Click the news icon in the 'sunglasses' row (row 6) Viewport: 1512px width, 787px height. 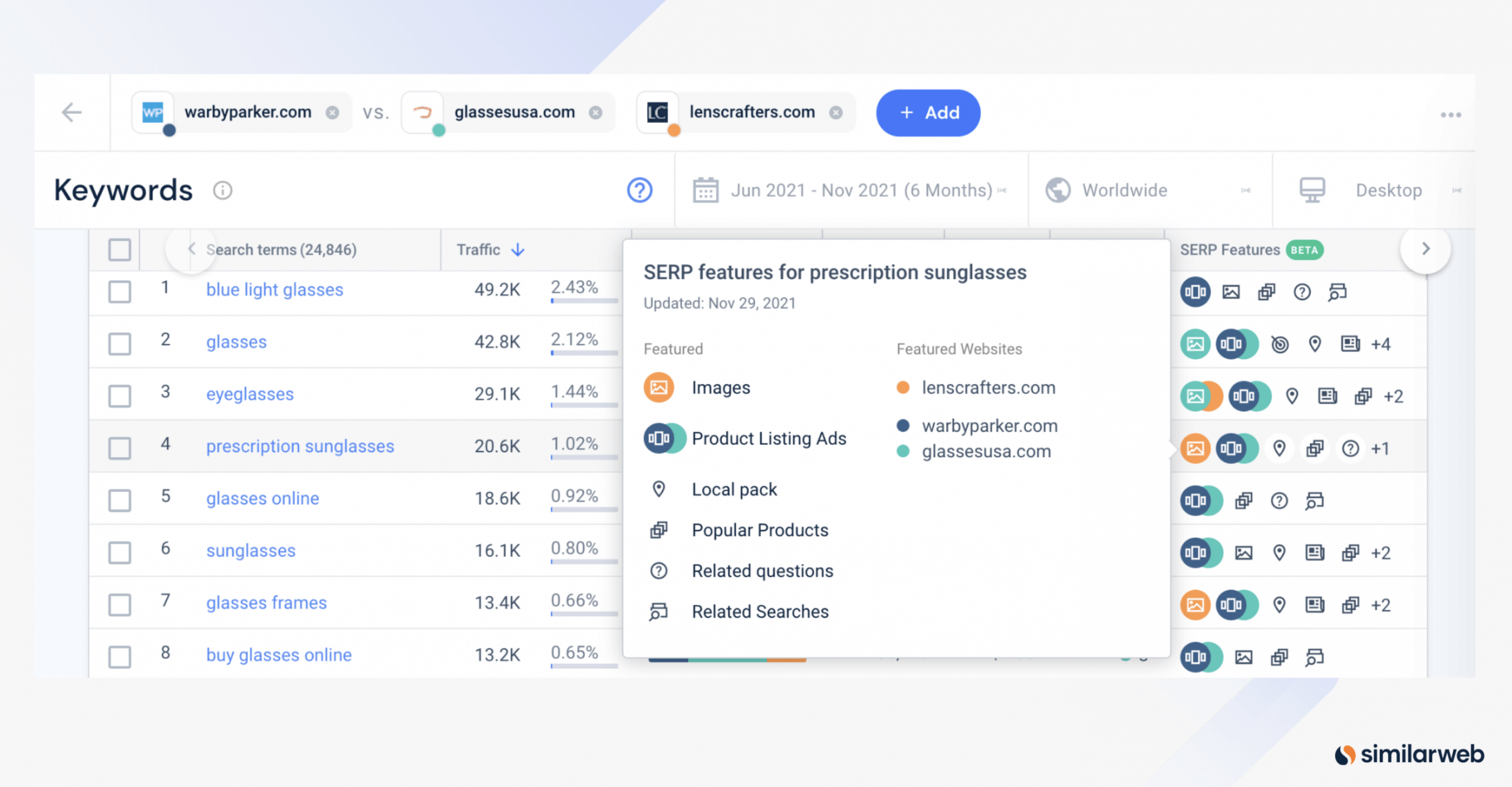tap(1315, 552)
